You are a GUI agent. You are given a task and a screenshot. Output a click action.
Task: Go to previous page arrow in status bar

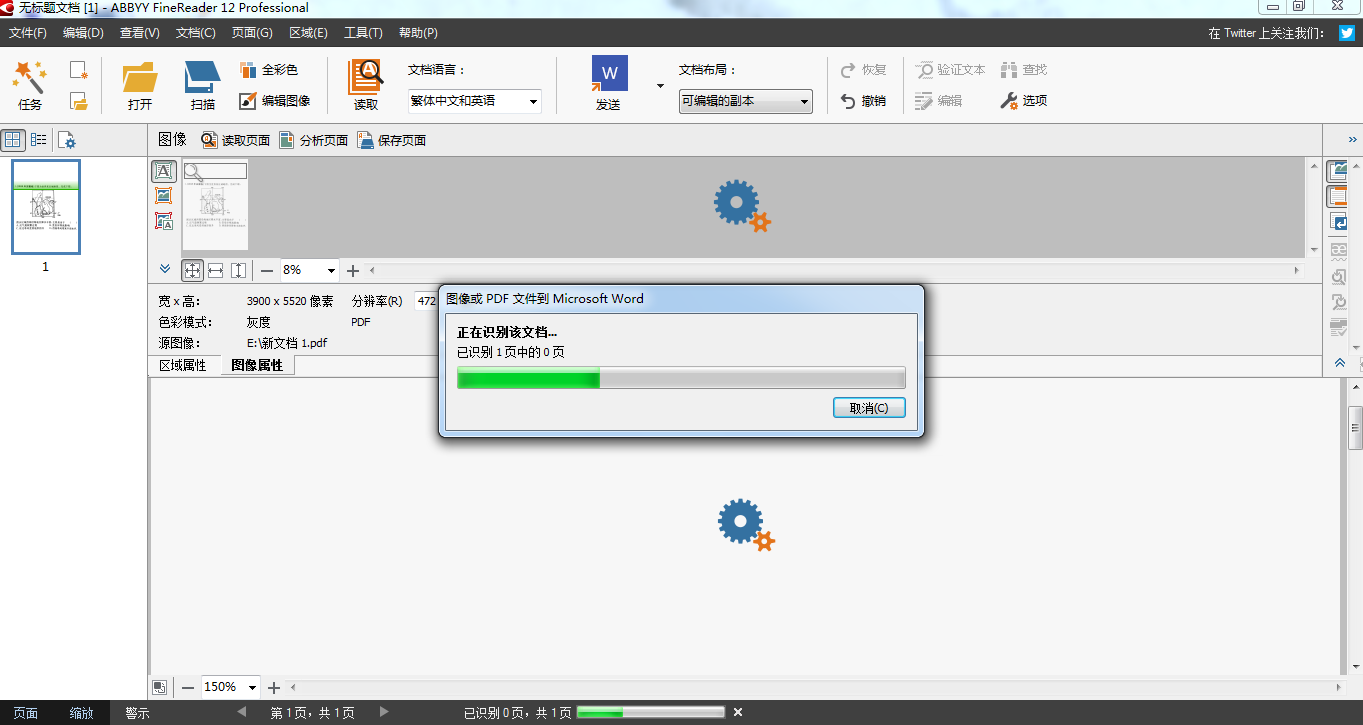click(241, 712)
